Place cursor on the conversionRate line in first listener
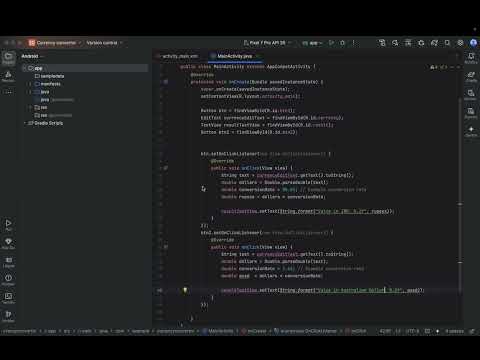480x360 pixels. (293, 189)
